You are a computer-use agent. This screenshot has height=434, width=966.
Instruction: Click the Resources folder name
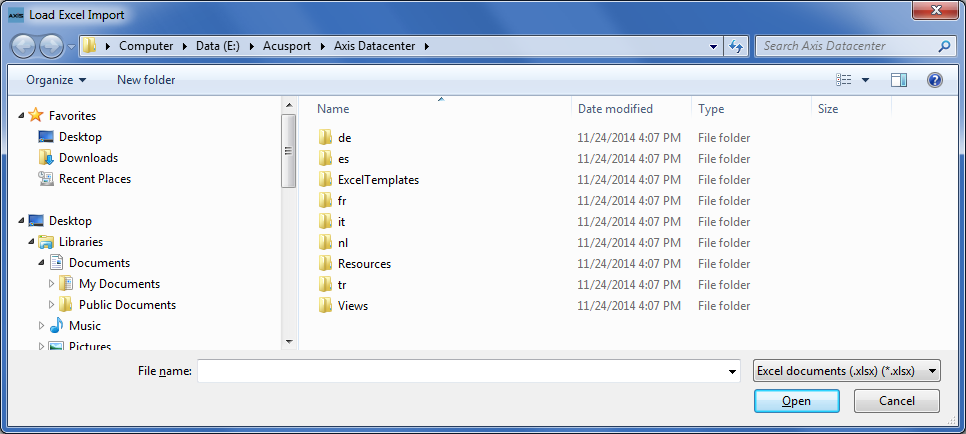pos(364,263)
